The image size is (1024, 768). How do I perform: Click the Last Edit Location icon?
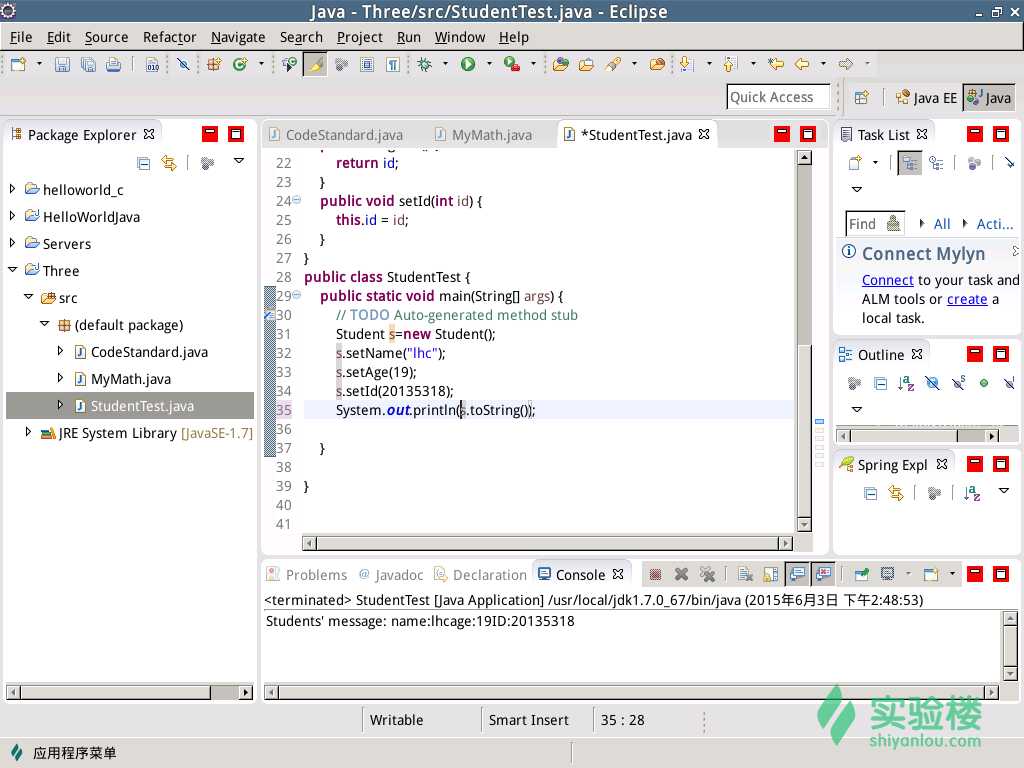[775, 64]
